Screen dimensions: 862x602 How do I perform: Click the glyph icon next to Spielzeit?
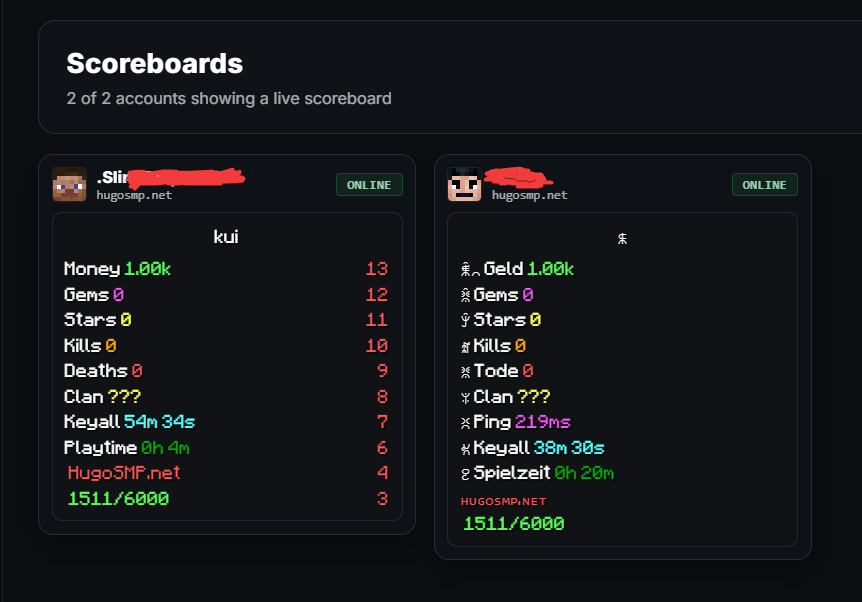[466, 473]
